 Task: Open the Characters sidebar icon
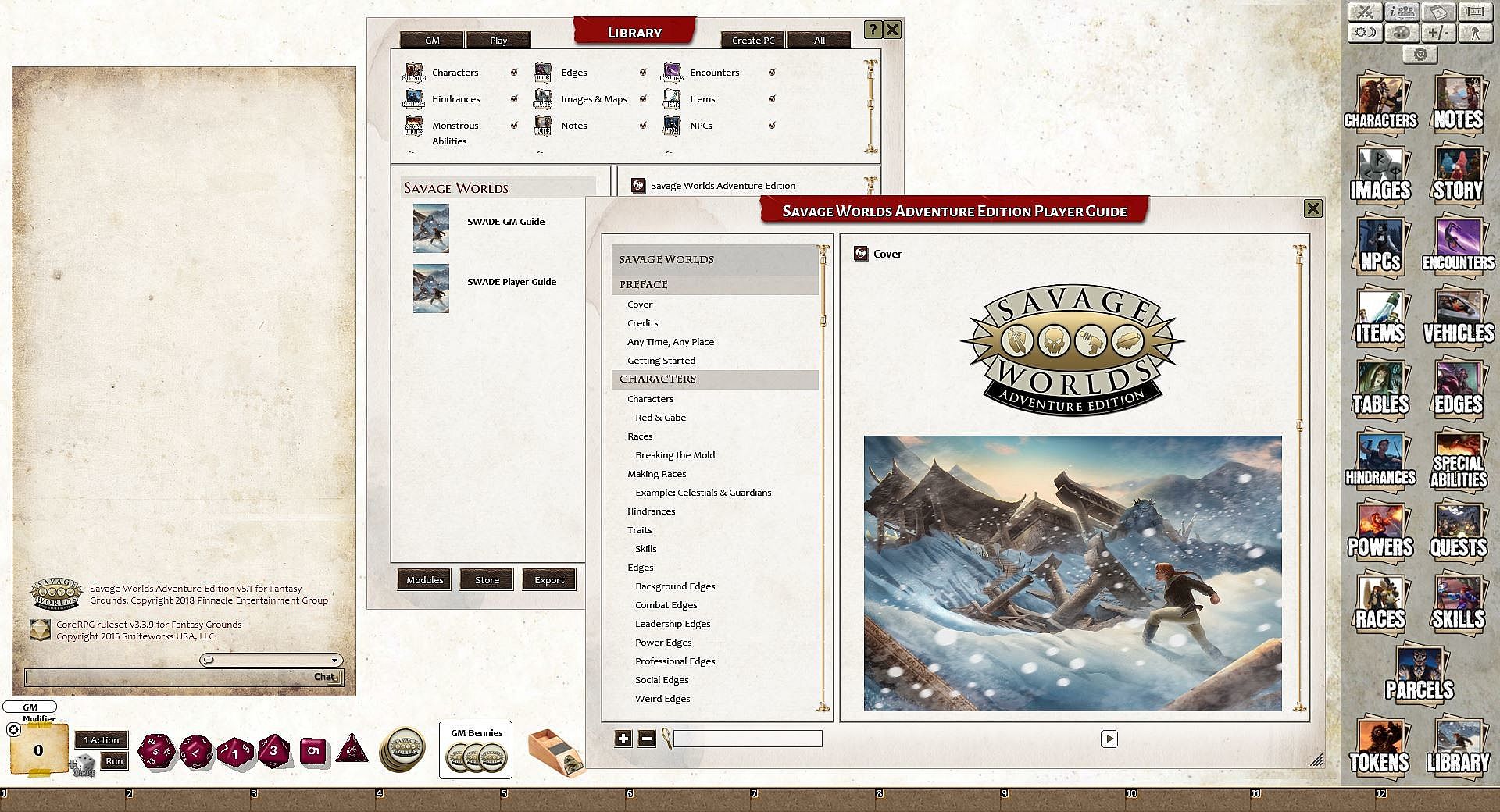[1380, 101]
